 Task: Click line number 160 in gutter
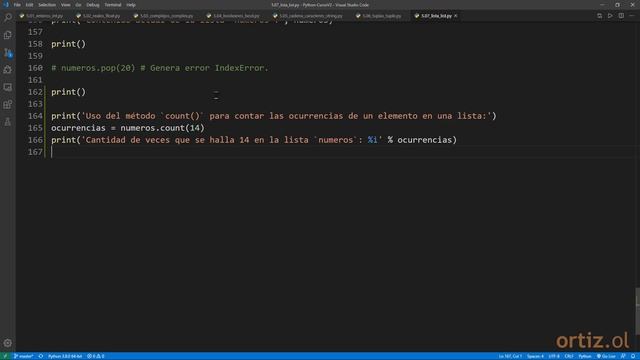coord(36,68)
